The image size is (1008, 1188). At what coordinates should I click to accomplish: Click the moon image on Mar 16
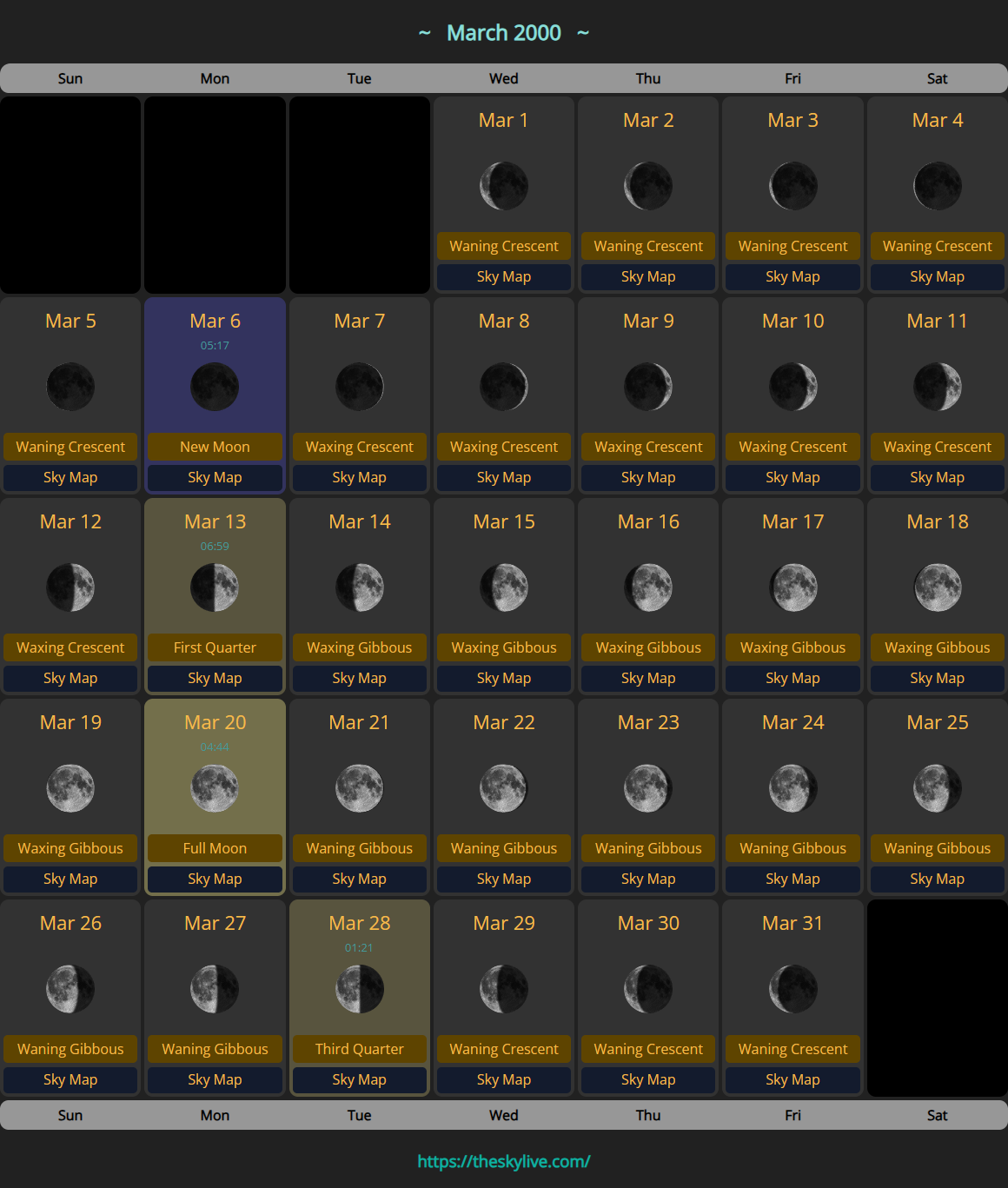pyautogui.click(x=648, y=587)
